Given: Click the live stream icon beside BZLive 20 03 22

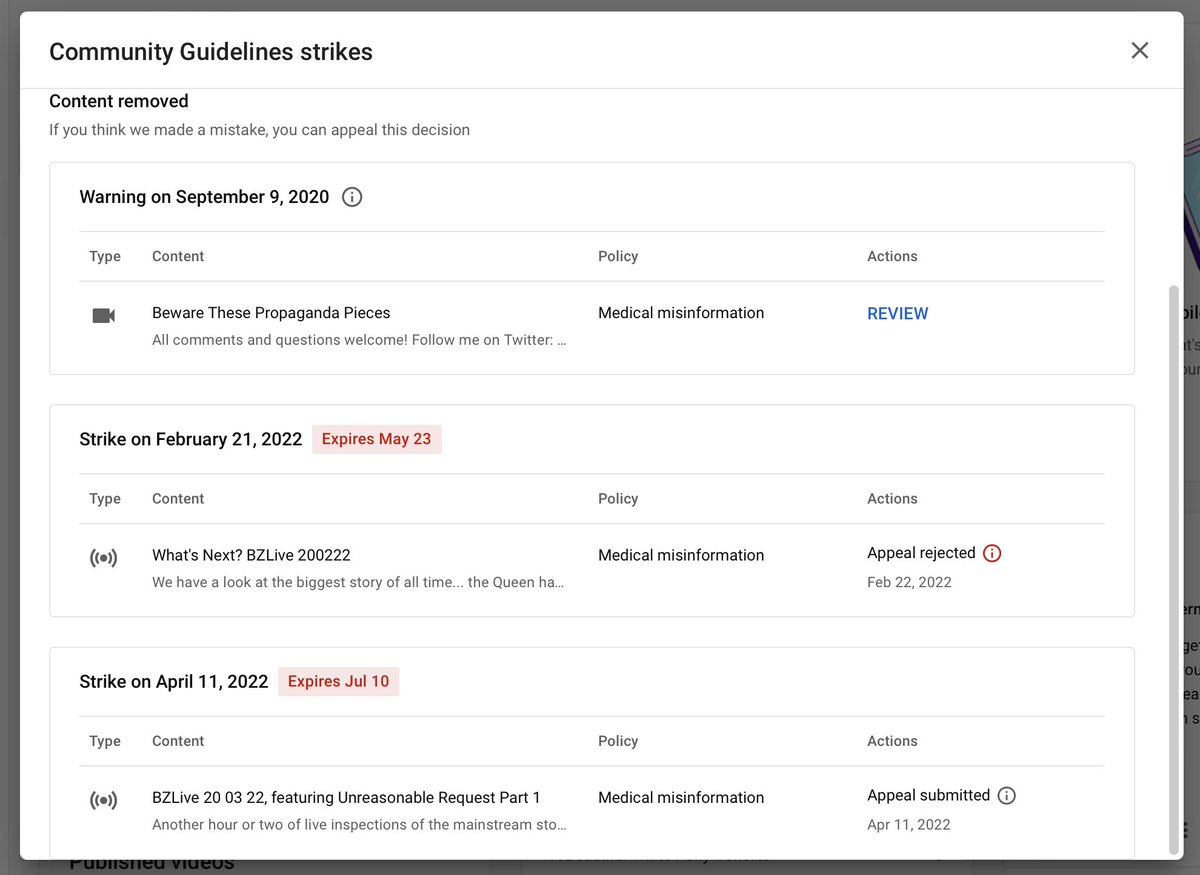Looking at the screenshot, I should tap(104, 800).
